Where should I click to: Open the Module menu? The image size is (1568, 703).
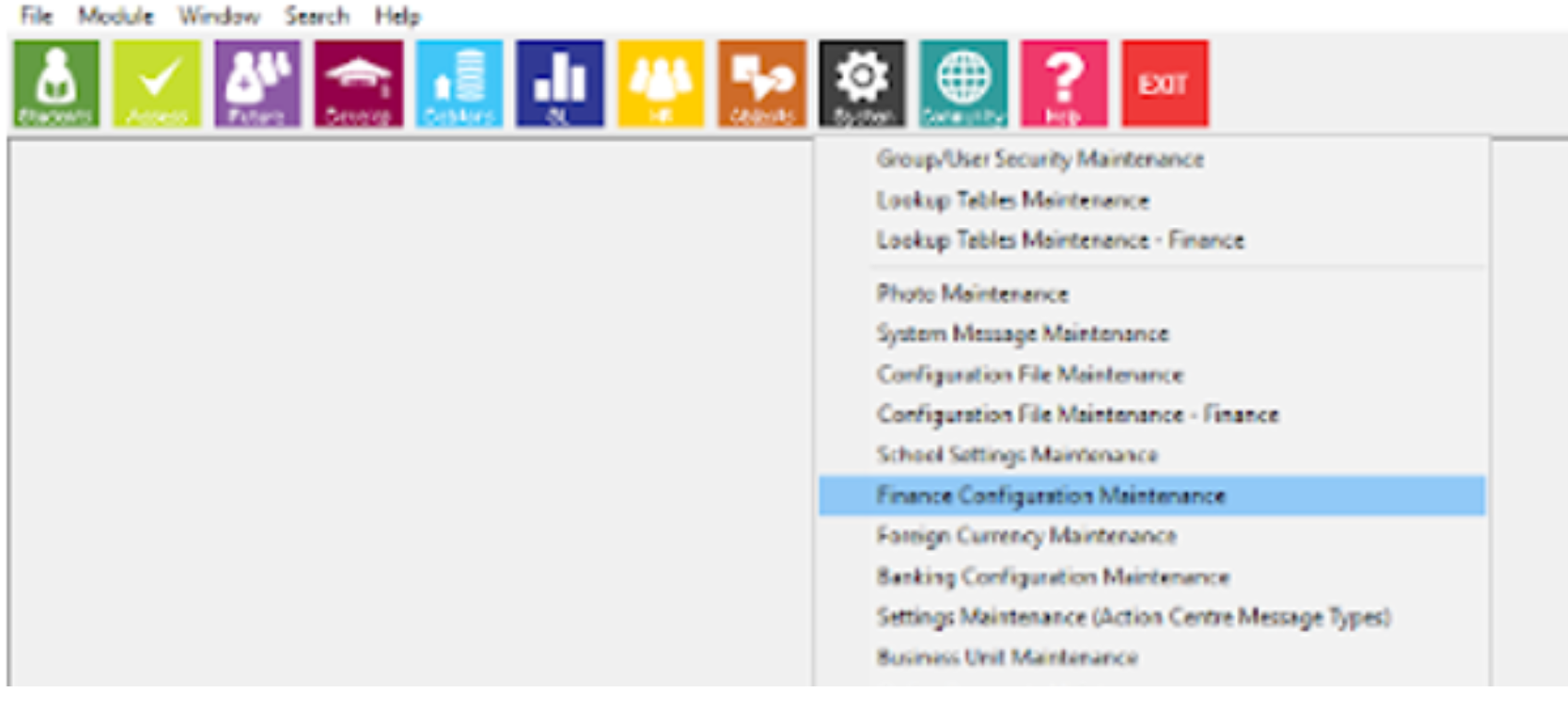point(116,16)
